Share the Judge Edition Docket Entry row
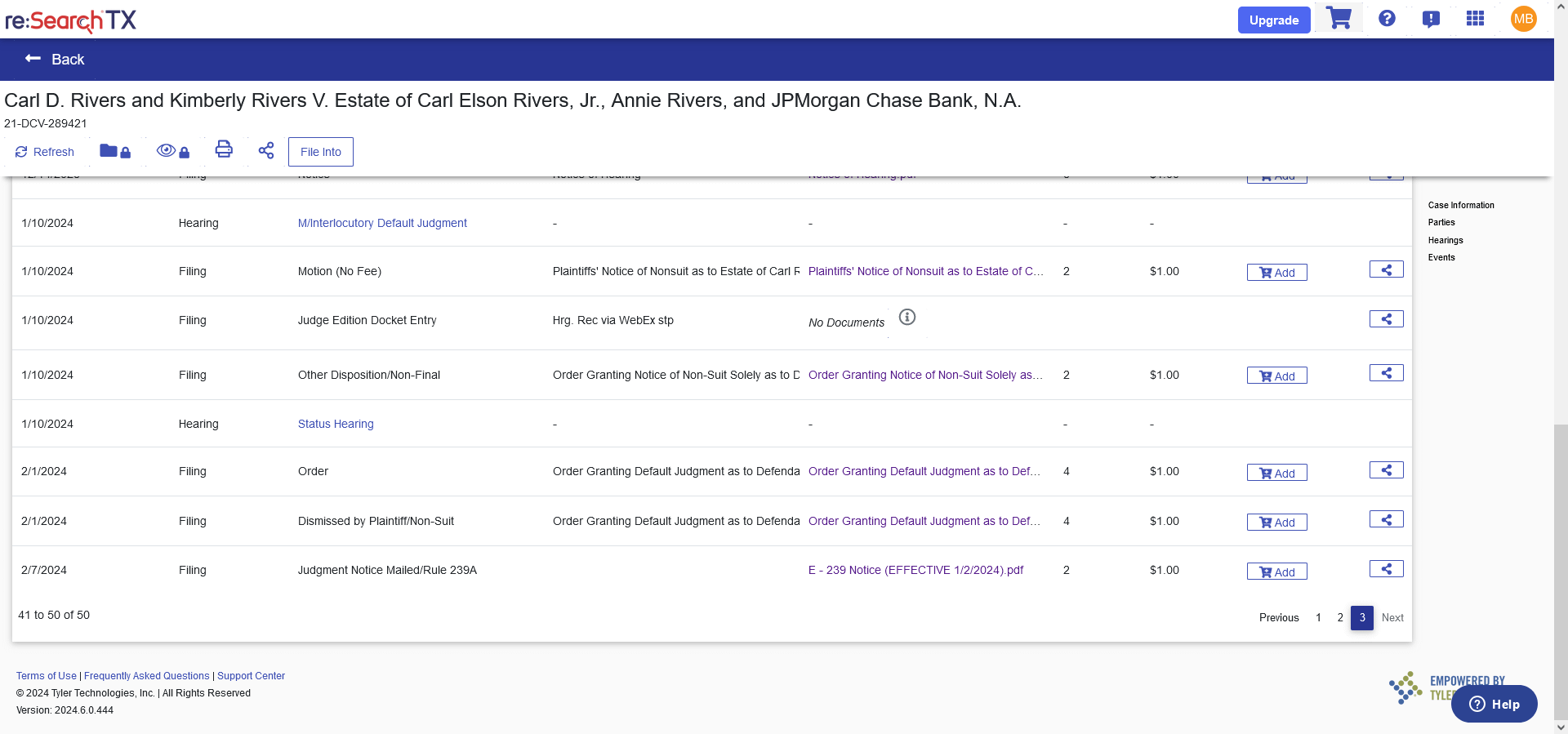Image resolution: width=1568 pixels, height=734 pixels. [1386, 319]
